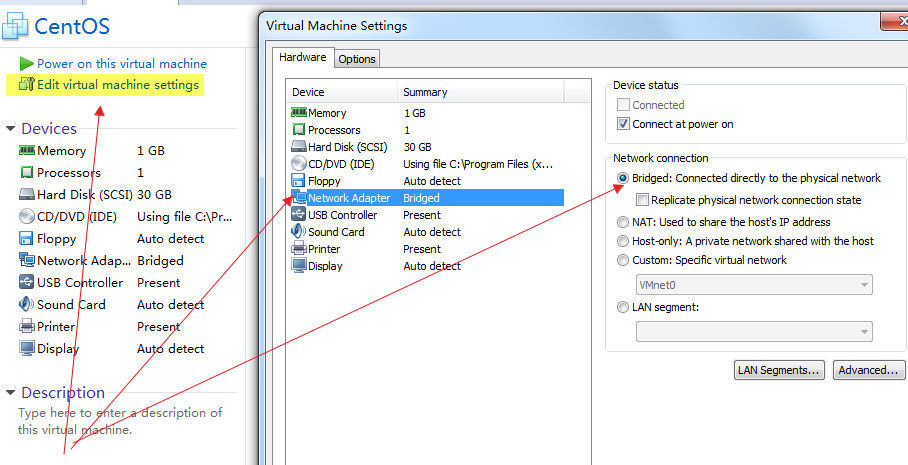Toggle Connect at power on checkbox

623,124
